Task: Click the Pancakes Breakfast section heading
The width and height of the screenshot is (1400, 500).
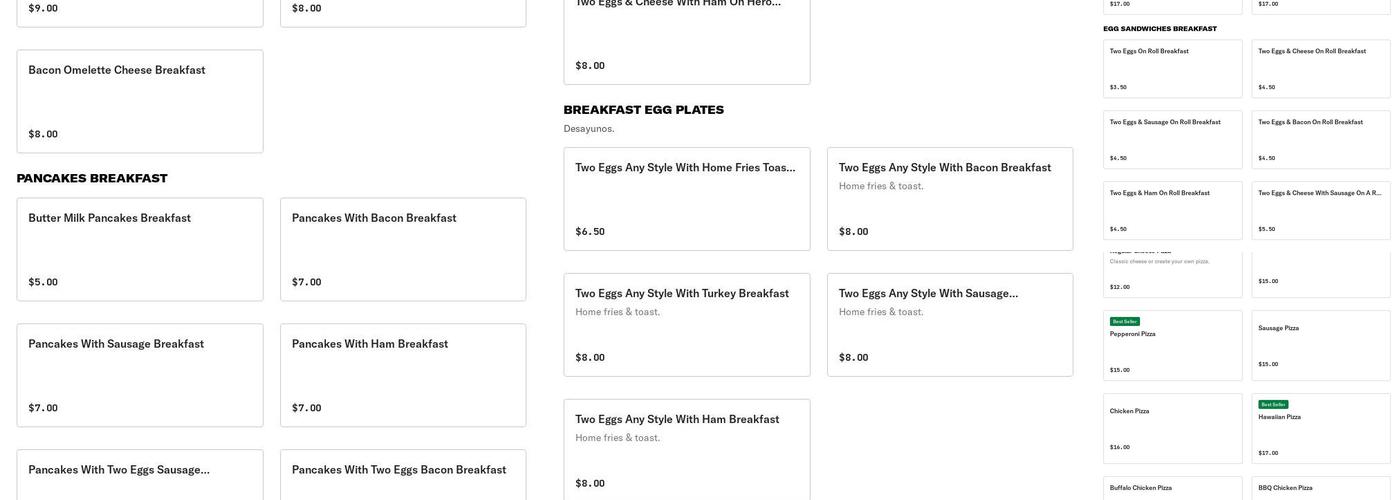Action: point(92,178)
